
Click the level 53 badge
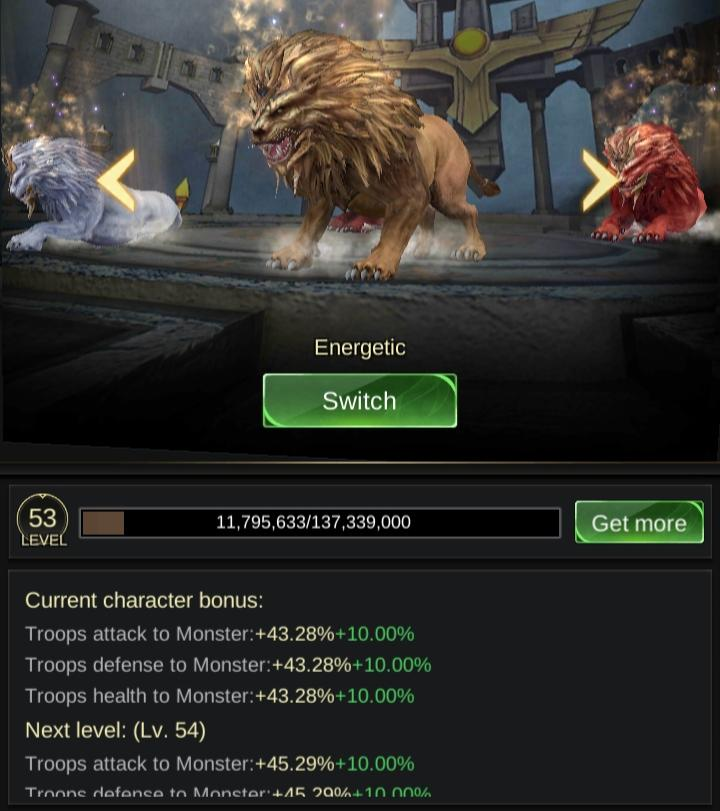coord(43,521)
